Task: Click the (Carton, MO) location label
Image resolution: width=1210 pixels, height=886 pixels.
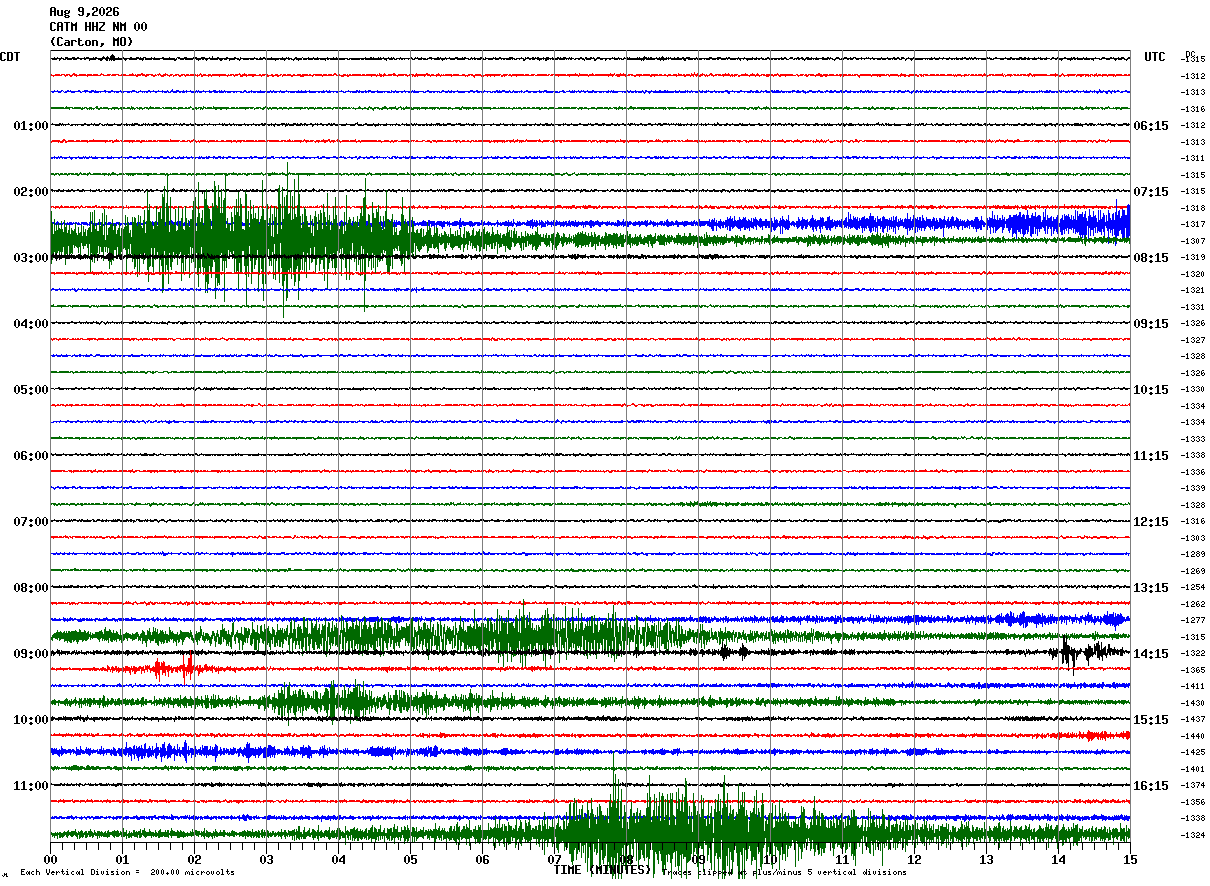Action: point(91,42)
